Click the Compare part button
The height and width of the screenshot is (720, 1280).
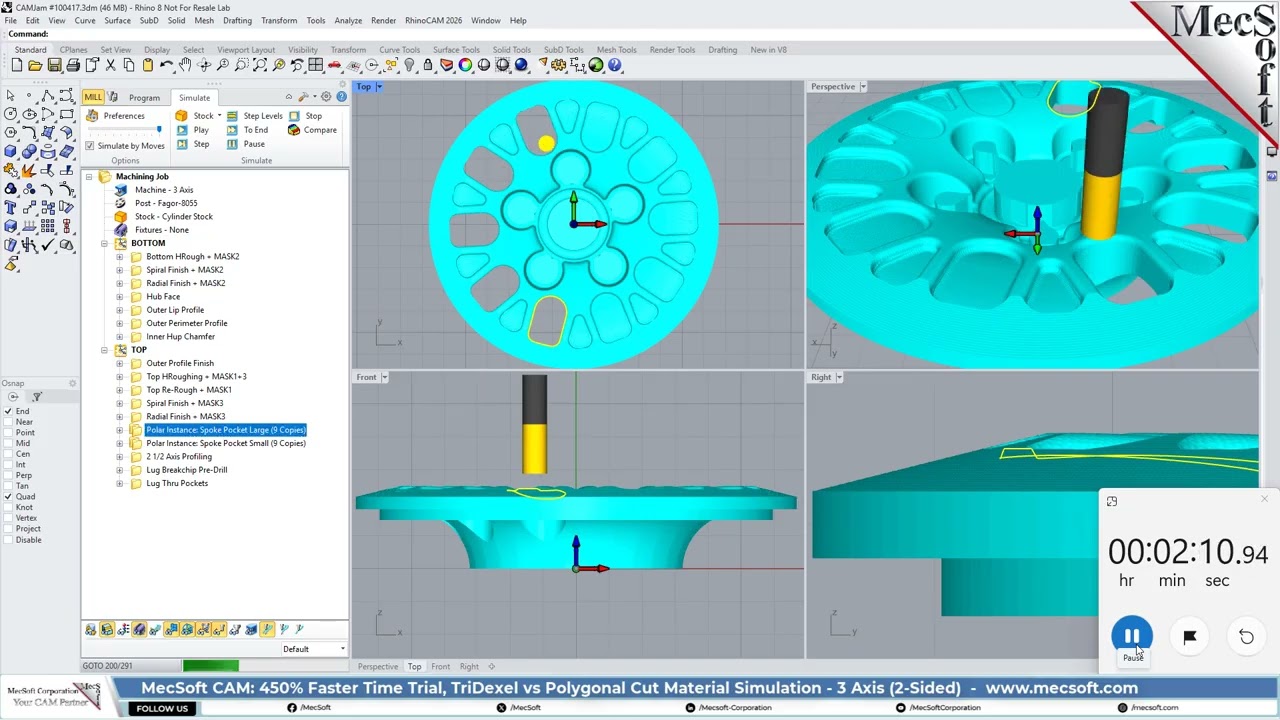(x=313, y=130)
